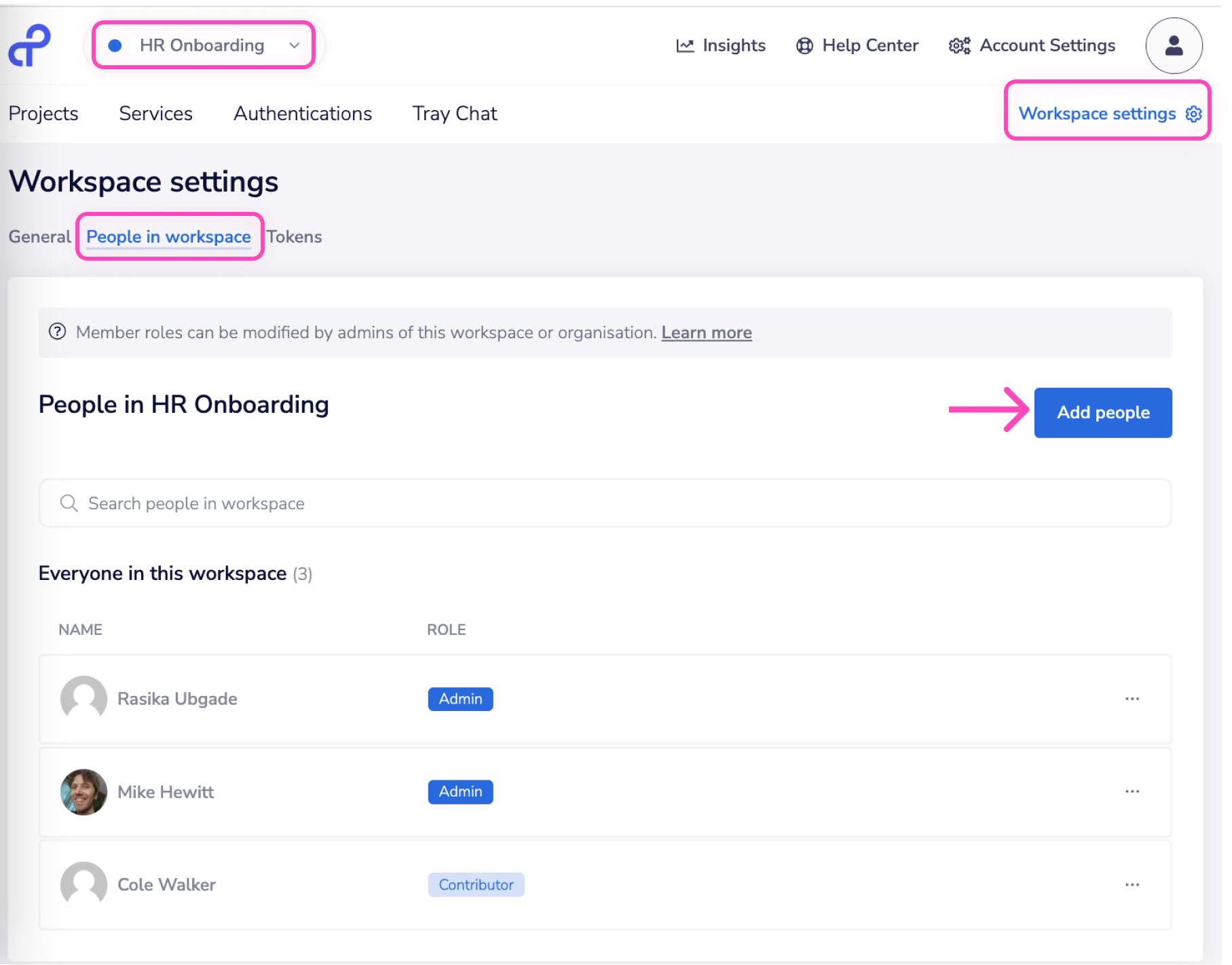Click Mike Hewitt's profile photo
Image resolution: width=1232 pixels, height=965 pixels.
(83, 792)
